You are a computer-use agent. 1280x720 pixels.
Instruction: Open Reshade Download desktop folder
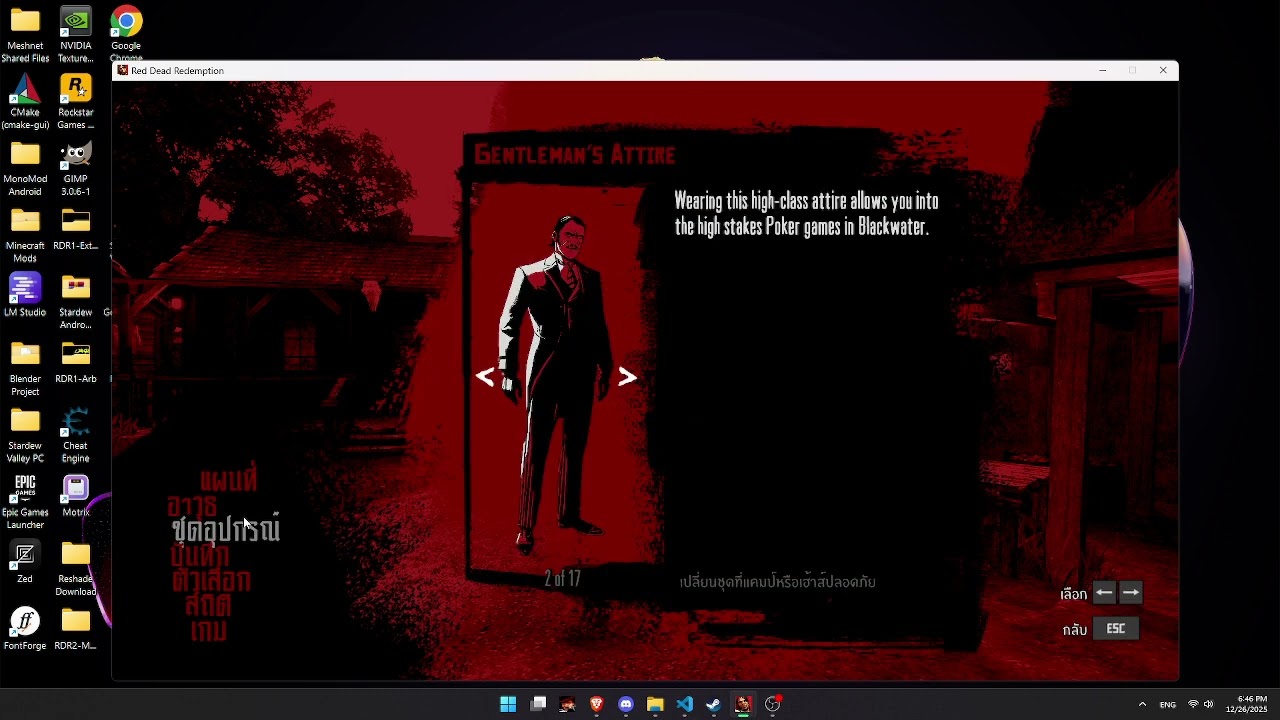click(76, 568)
